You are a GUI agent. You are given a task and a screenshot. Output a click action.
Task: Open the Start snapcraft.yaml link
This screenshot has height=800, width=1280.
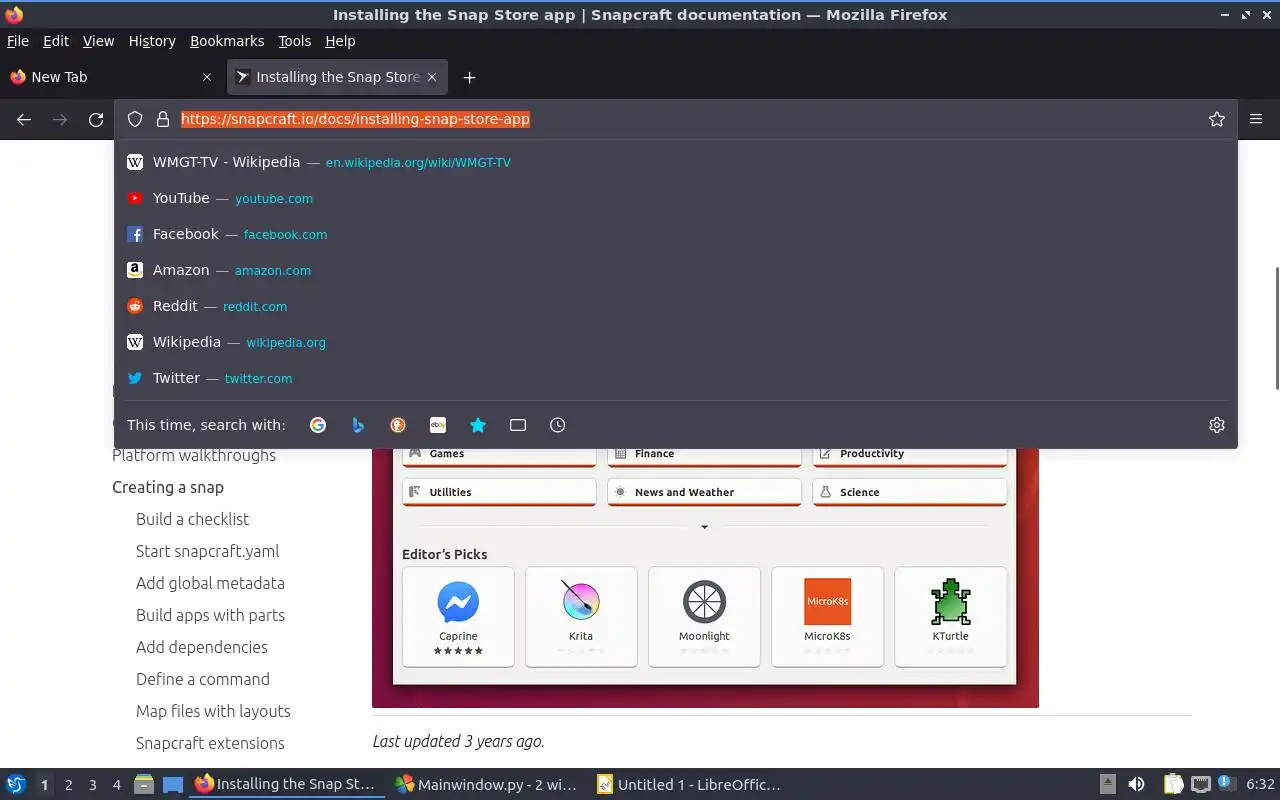(207, 551)
